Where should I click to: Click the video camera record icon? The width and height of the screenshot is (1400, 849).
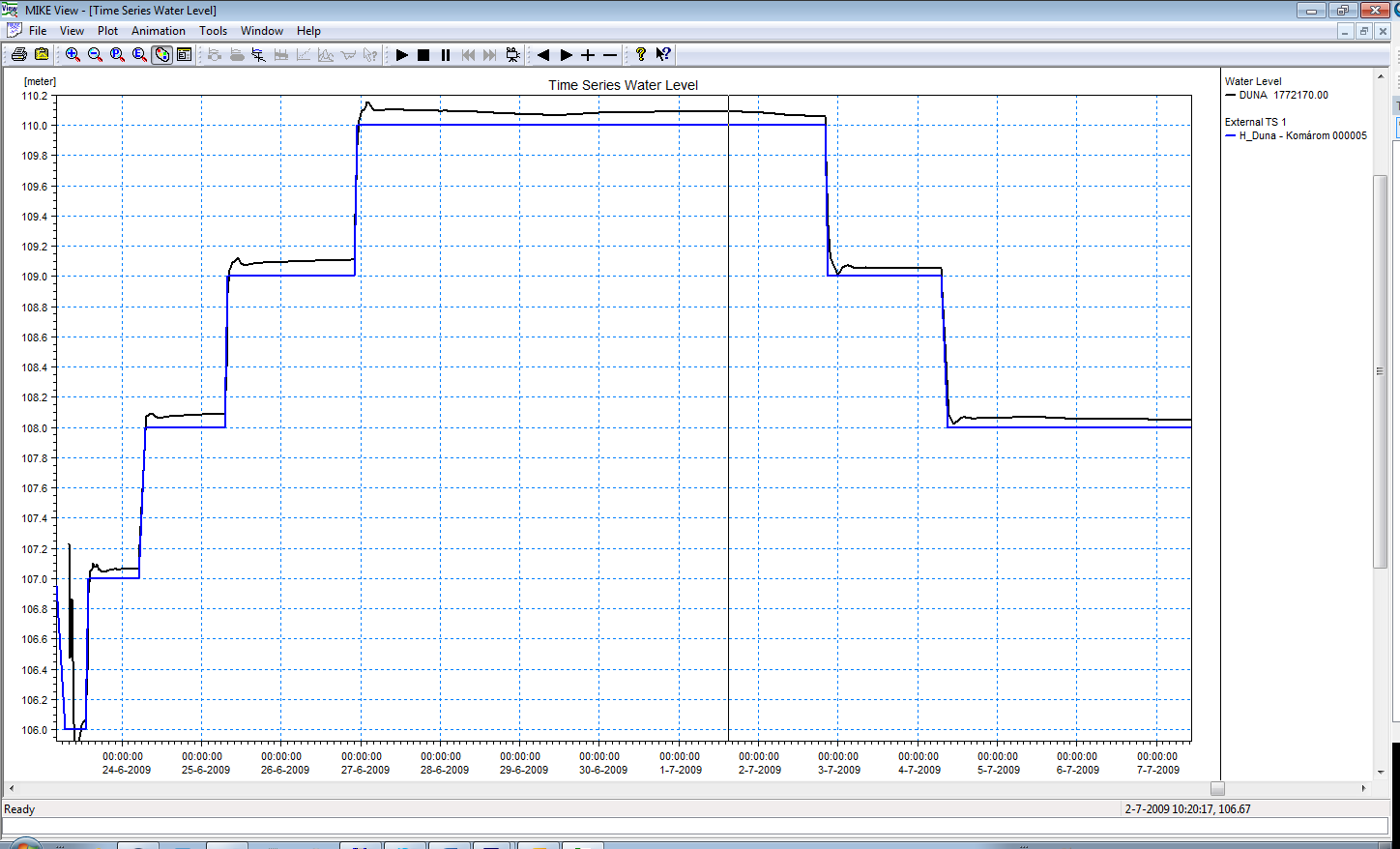tap(512, 55)
